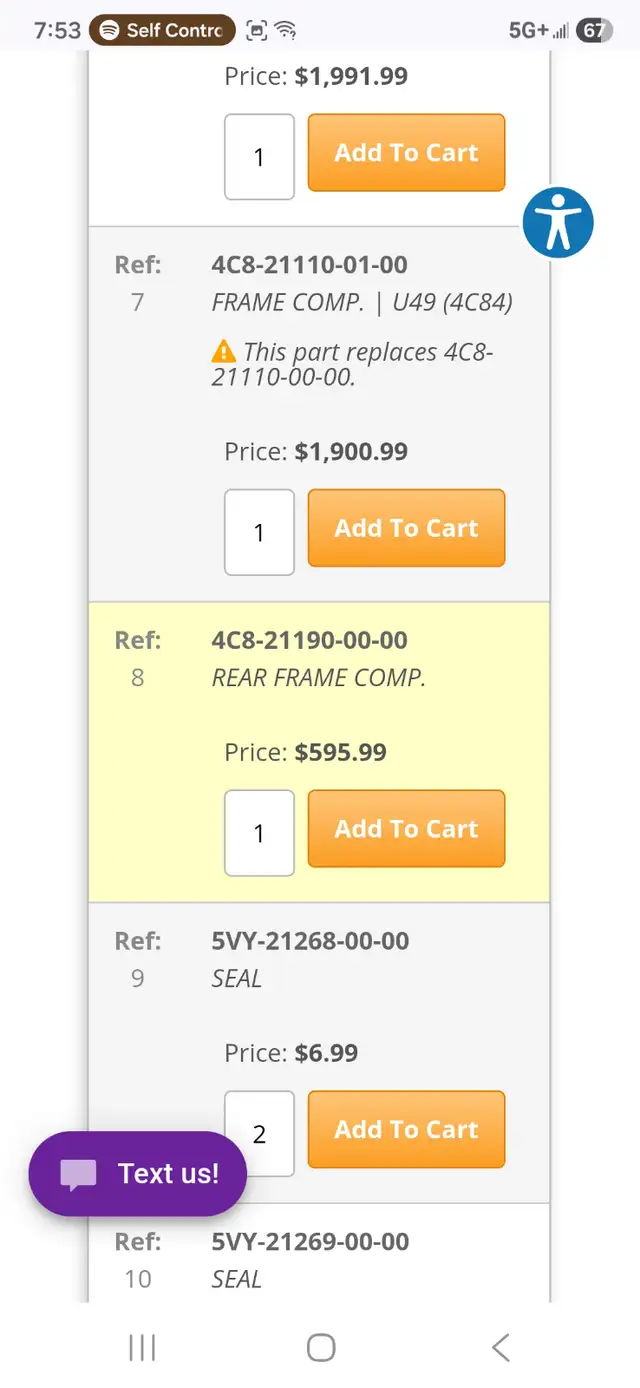This screenshot has width=640, height=1388.
Task: Edit quantity field for the $1,991.99 part
Action: tap(259, 157)
